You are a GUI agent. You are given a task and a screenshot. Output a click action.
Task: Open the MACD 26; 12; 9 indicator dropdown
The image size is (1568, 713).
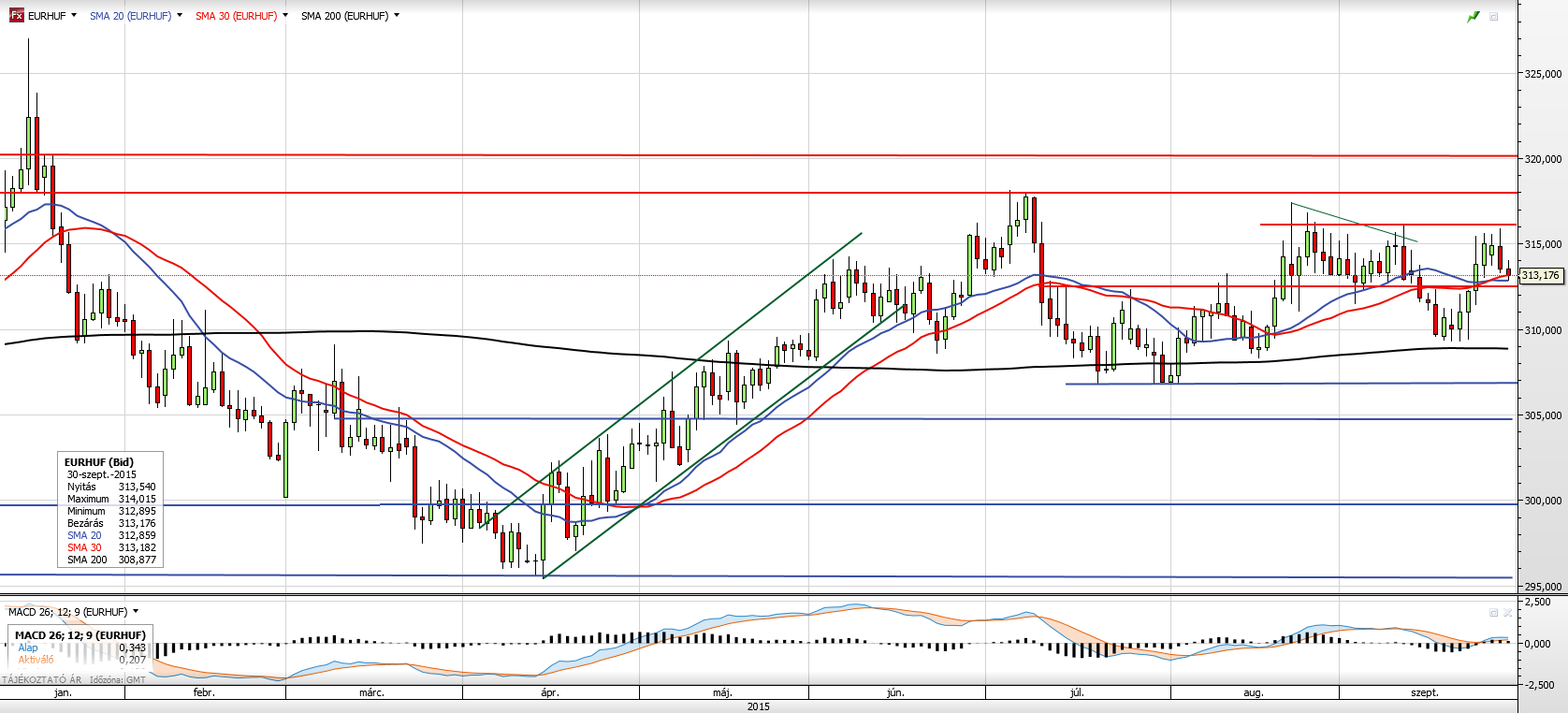136,612
